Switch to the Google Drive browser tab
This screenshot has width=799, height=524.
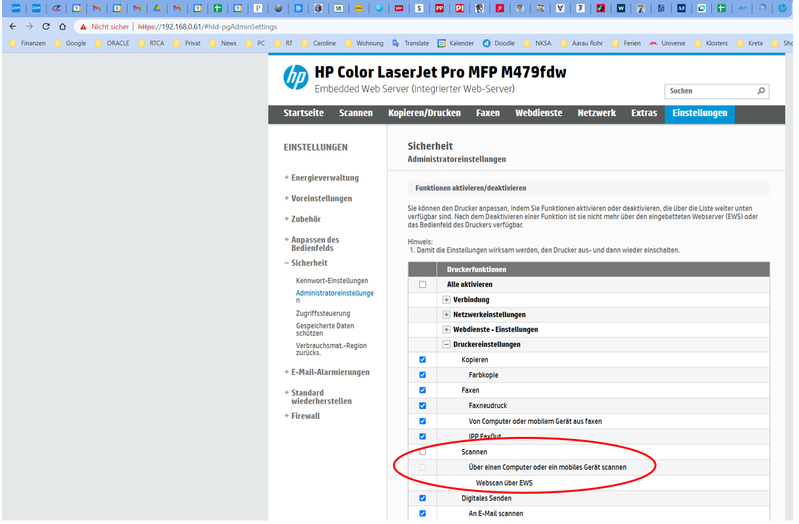157,8
